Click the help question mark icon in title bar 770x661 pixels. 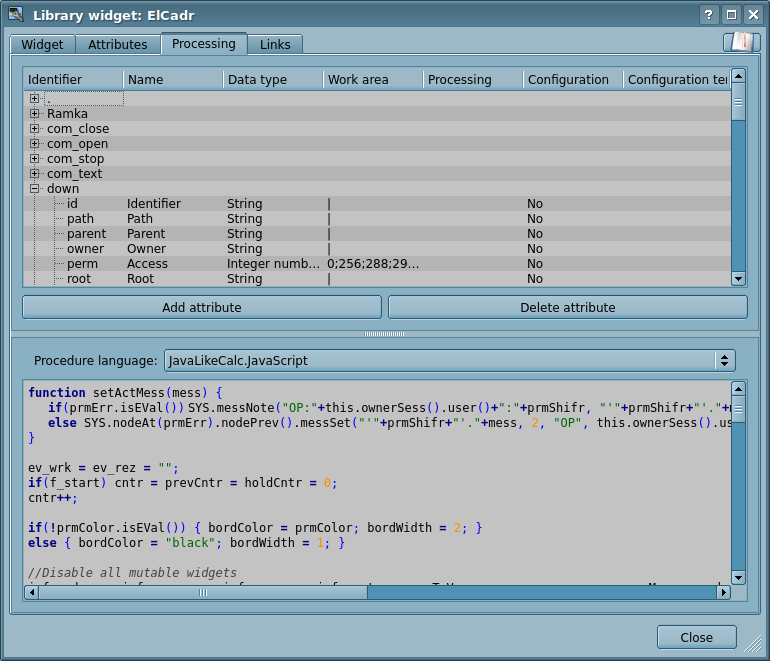point(709,15)
